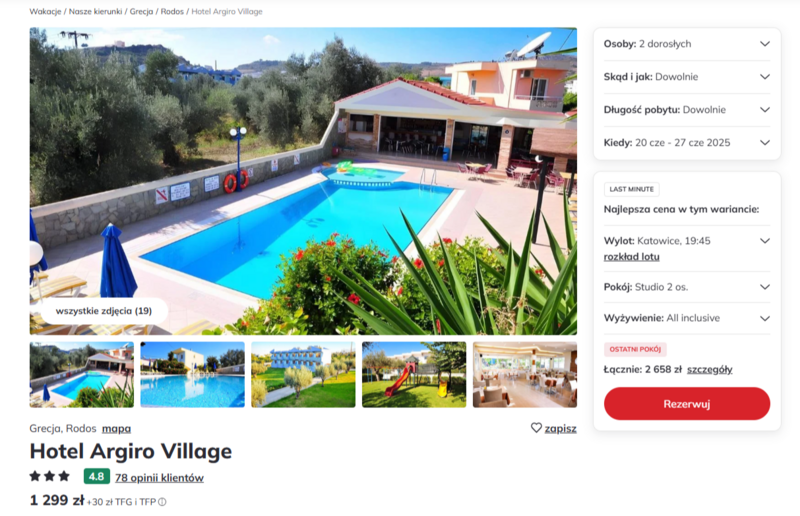
Task: Click the heart icon to save hotel
Action: click(x=536, y=428)
